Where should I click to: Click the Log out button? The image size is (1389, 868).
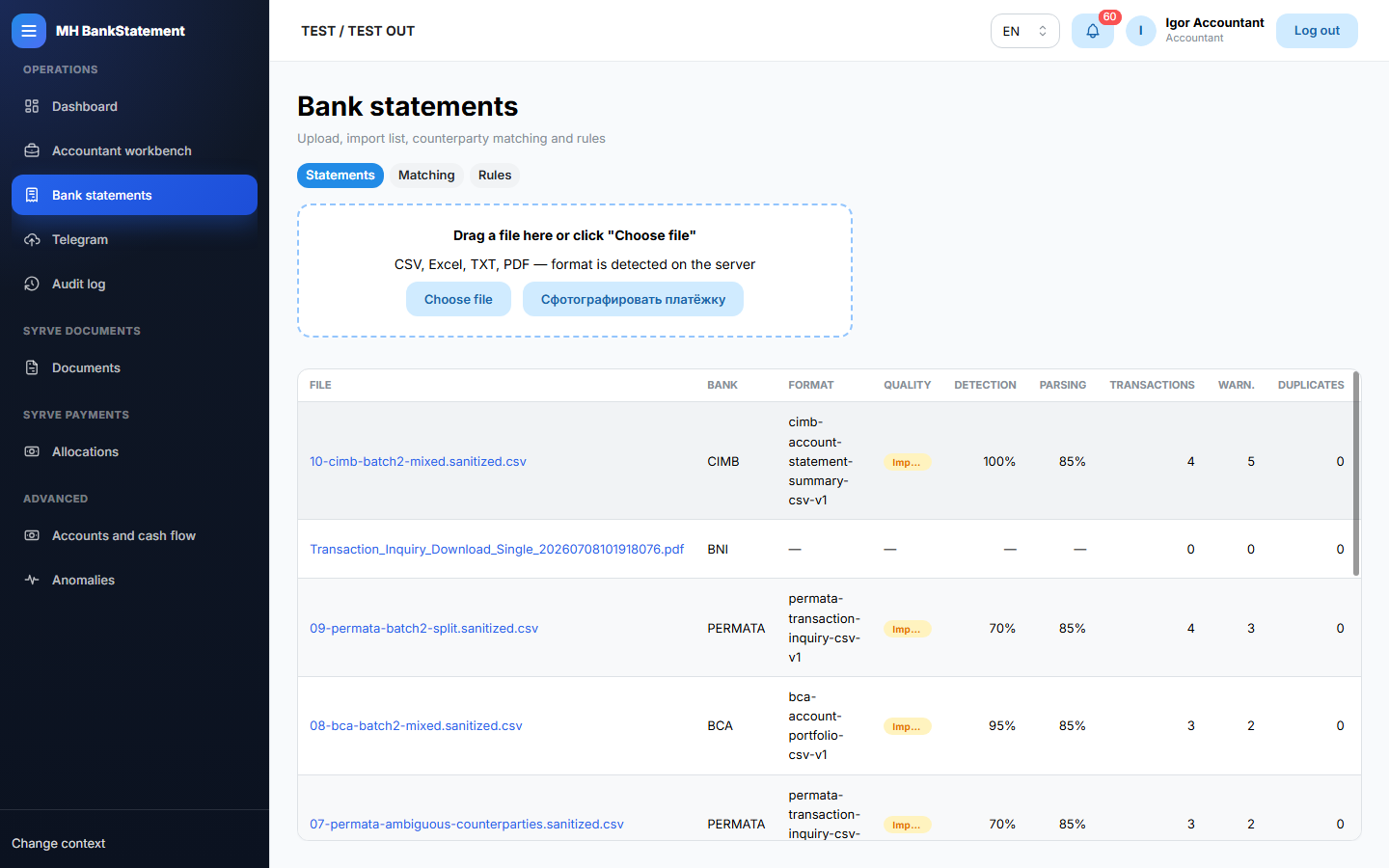tap(1317, 31)
